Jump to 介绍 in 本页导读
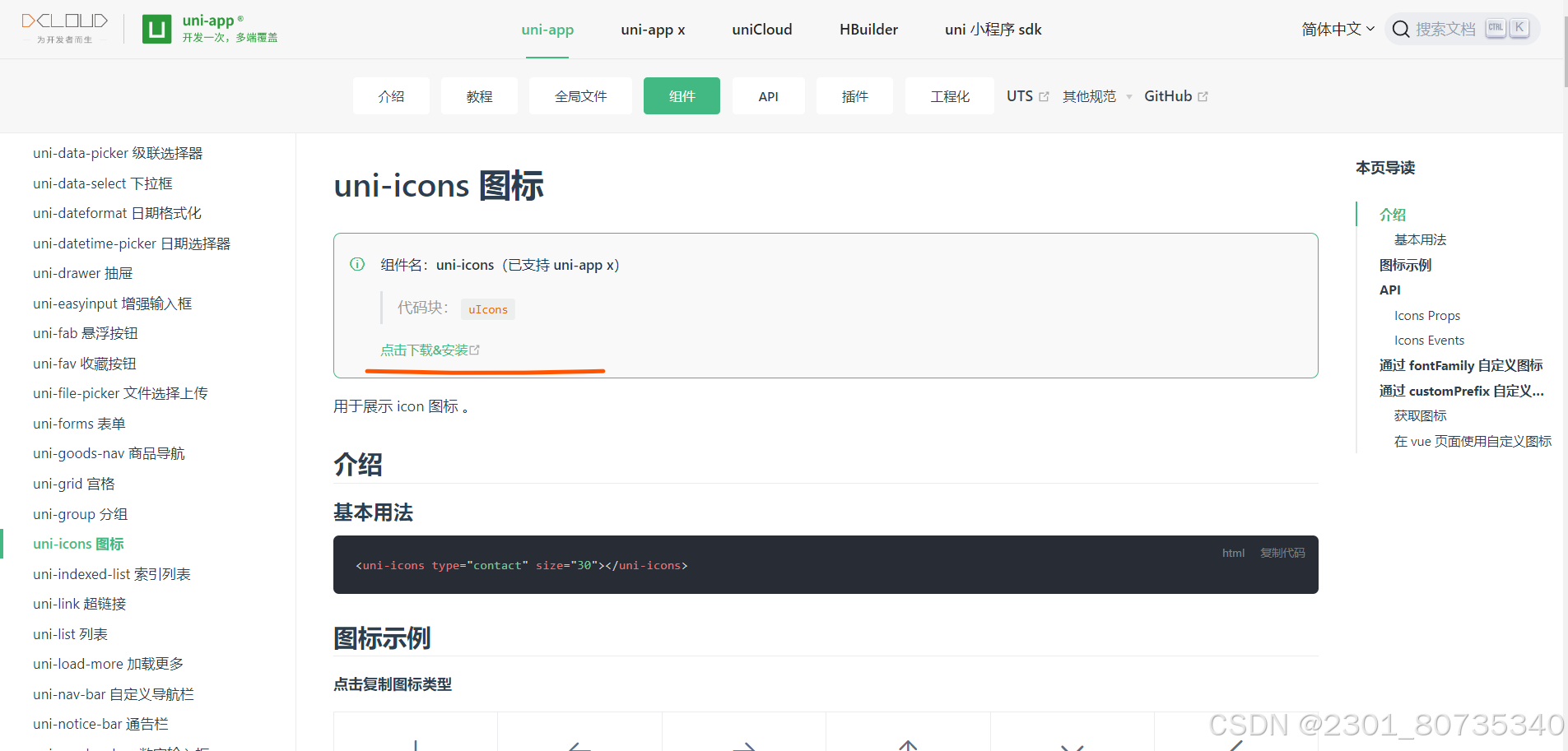Image resolution: width=1568 pixels, height=751 pixels. 1393,215
